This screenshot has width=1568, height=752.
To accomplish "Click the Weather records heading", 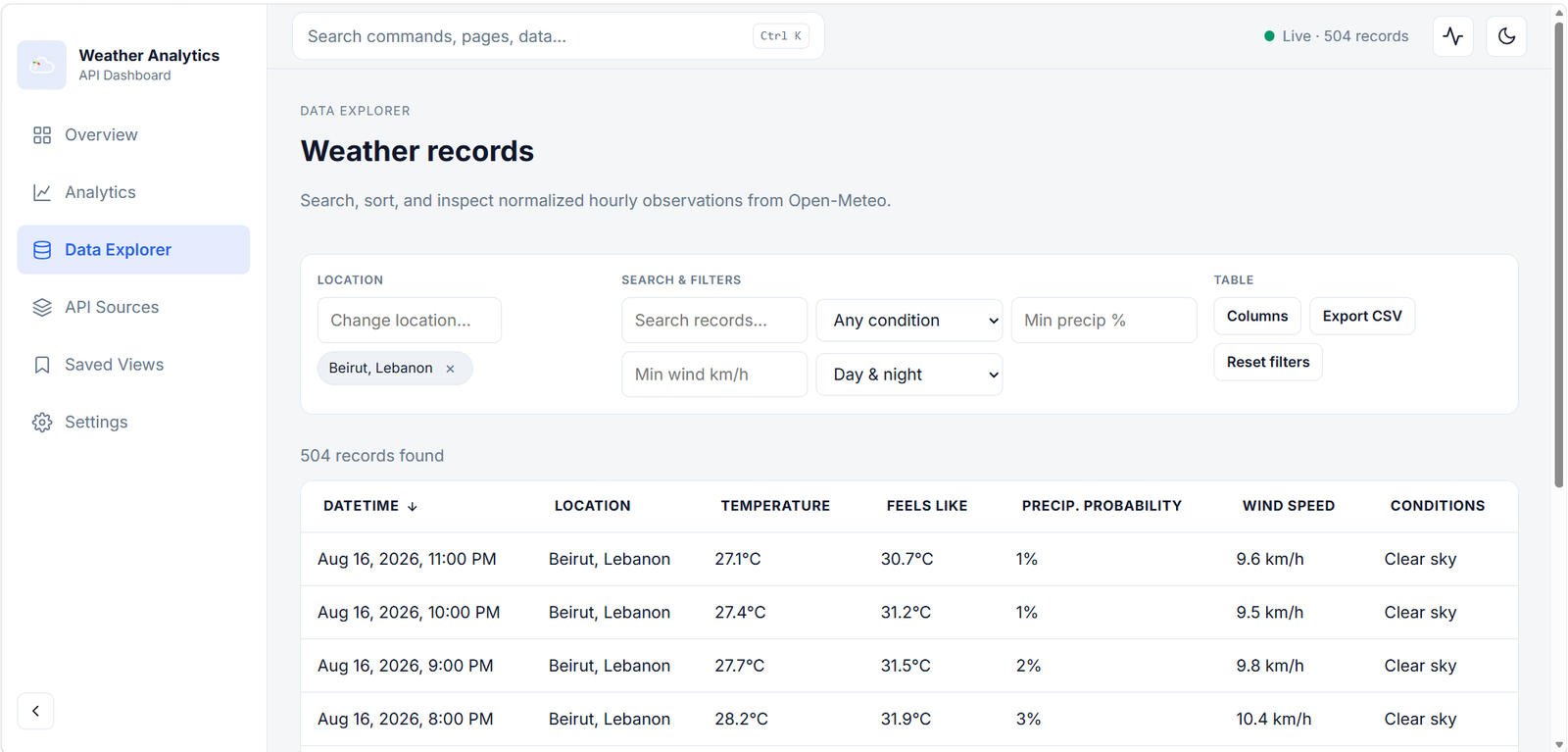I will click(x=417, y=151).
